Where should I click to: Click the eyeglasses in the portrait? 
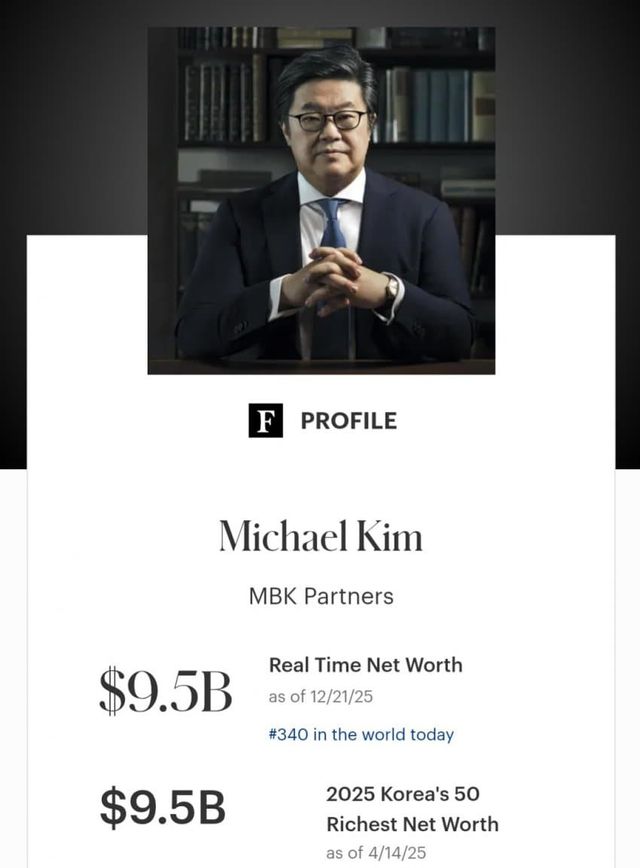[x=328, y=121]
